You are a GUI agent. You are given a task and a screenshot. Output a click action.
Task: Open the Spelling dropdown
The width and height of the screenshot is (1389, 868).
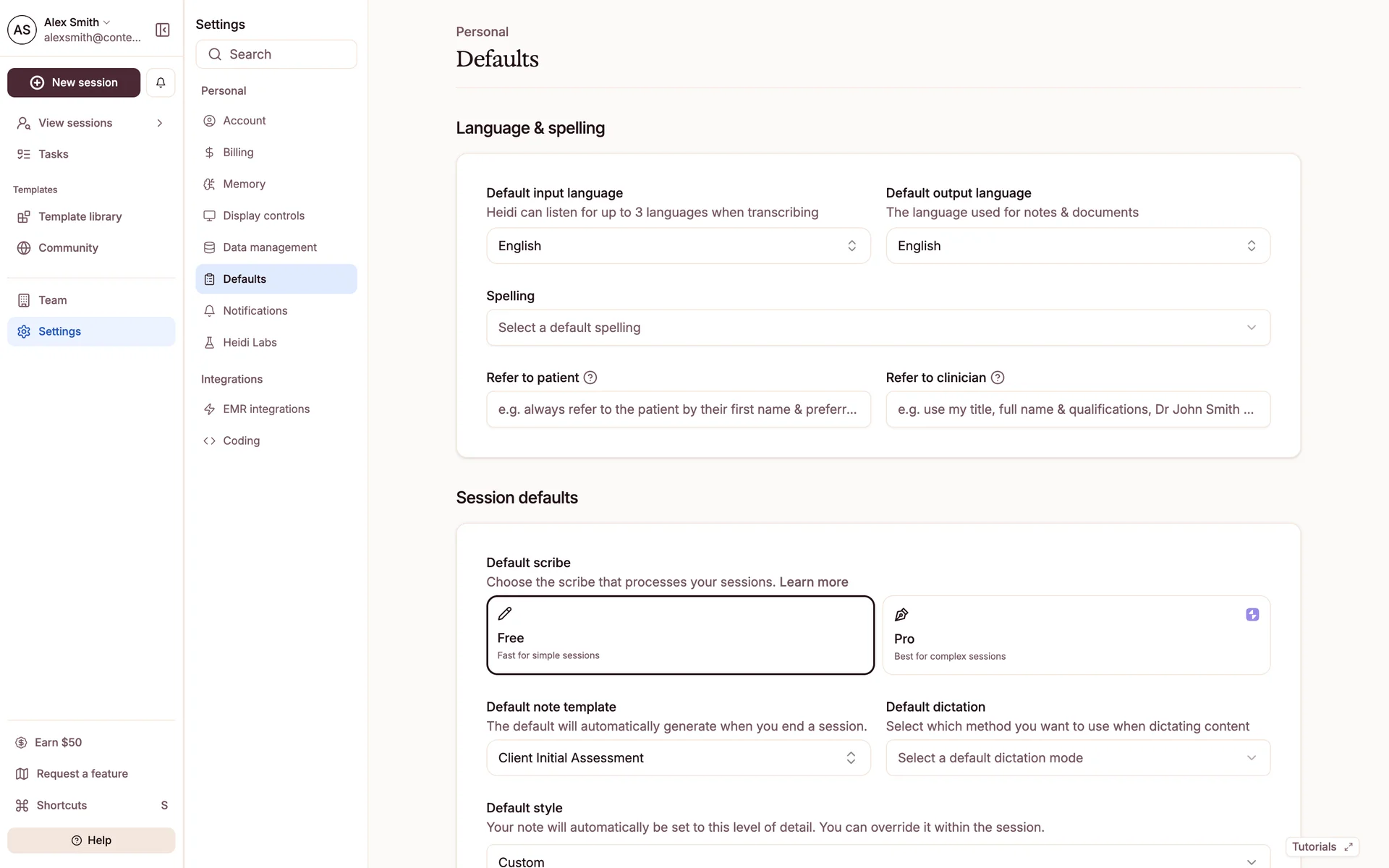878,328
